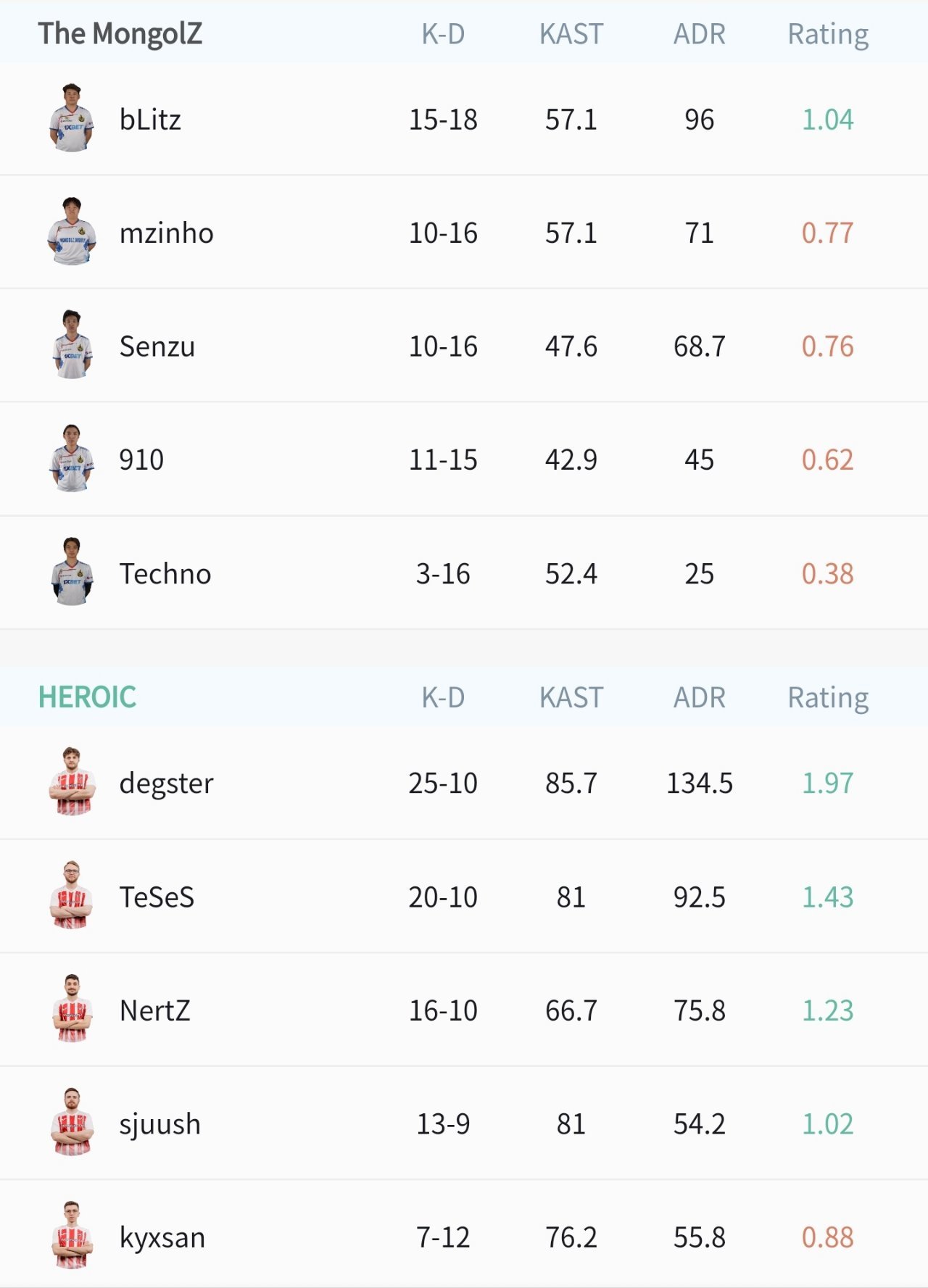Select kyxsan's player portrait
This screenshot has height=1288, width=928.
72,1236
